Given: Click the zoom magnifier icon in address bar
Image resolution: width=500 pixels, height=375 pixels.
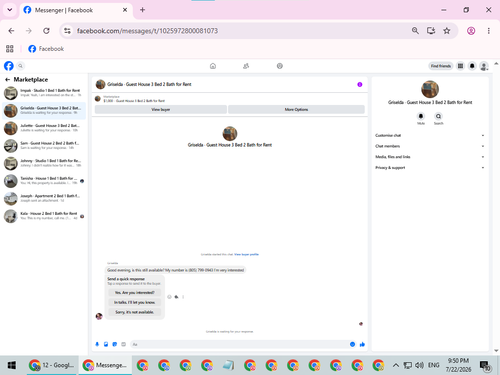Looking at the screenshot, I should pos(415,31).
